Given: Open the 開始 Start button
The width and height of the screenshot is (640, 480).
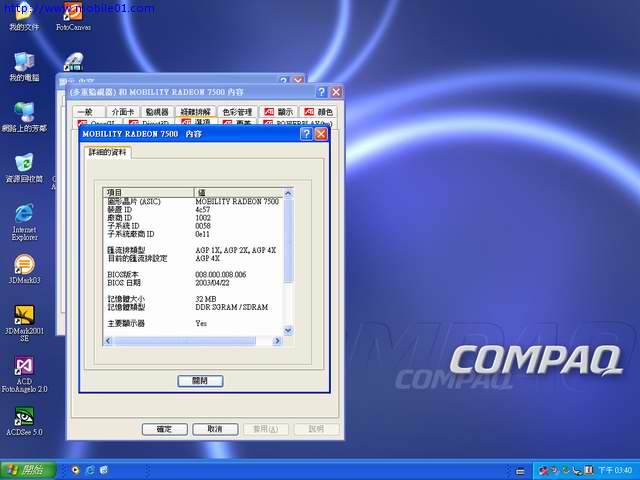Looking at the screenshot, I should [x=28, y=470].
